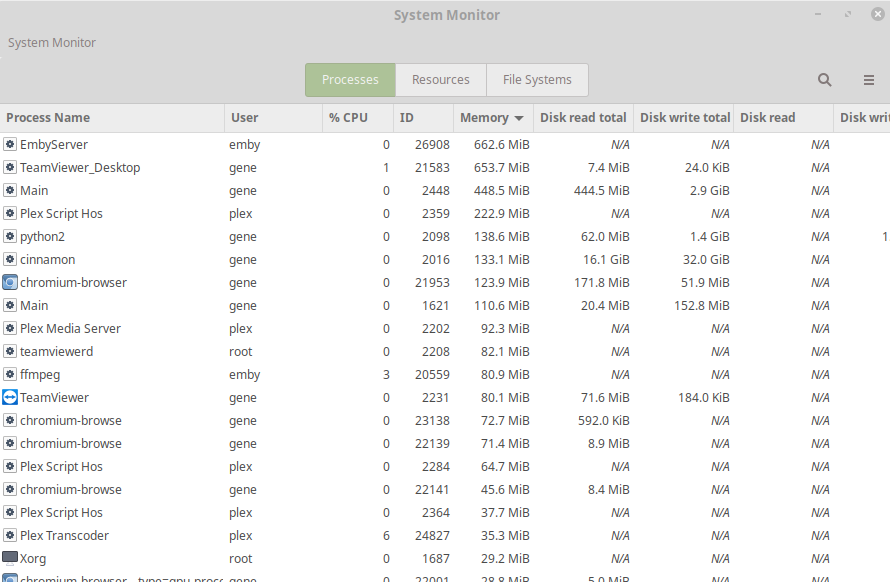The image size is (890, 582).
Task: Toggle sort arrow on Memory column
Action: 519,118
